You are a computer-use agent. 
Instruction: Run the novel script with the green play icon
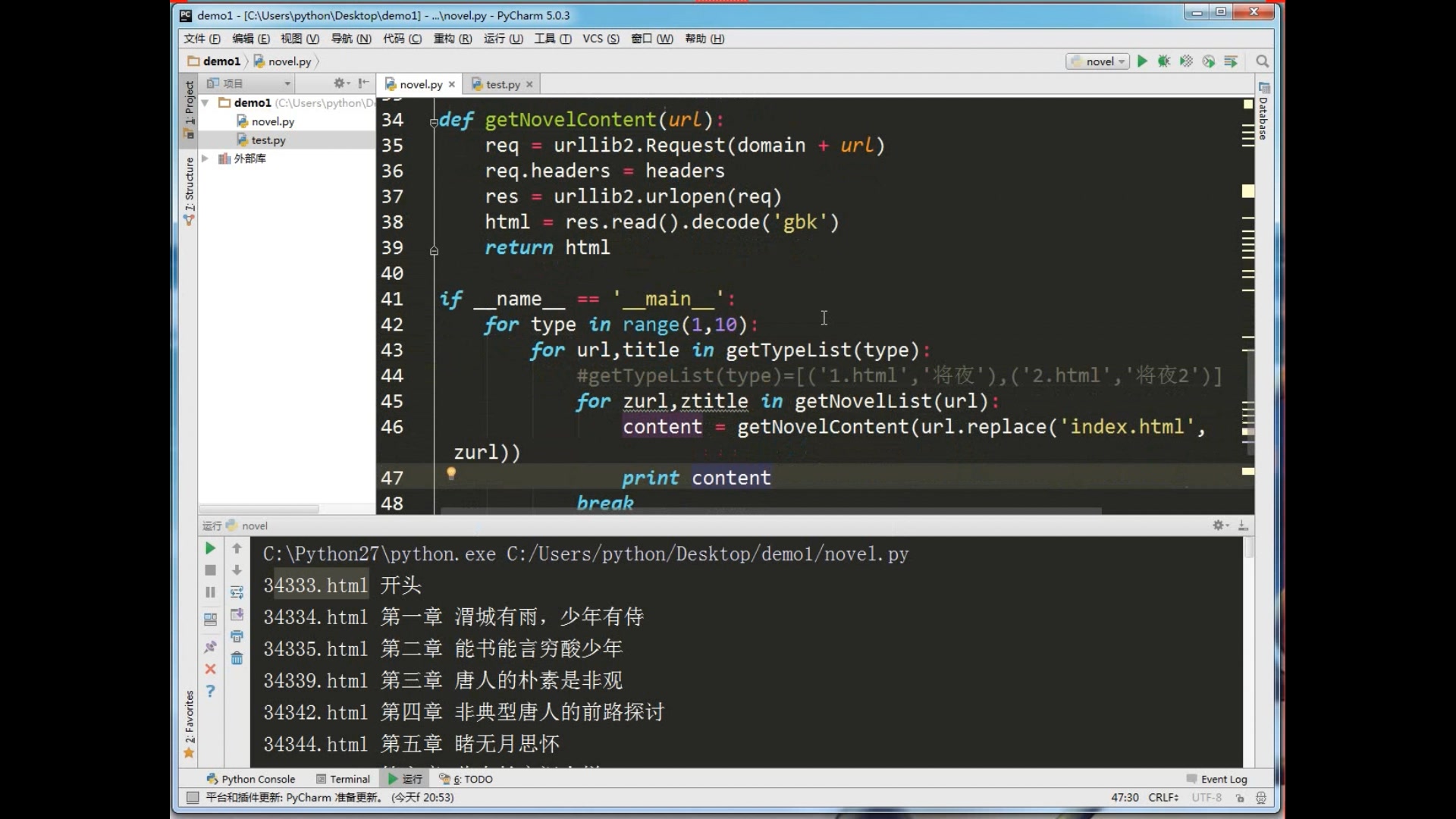[x=1143, y=61]
